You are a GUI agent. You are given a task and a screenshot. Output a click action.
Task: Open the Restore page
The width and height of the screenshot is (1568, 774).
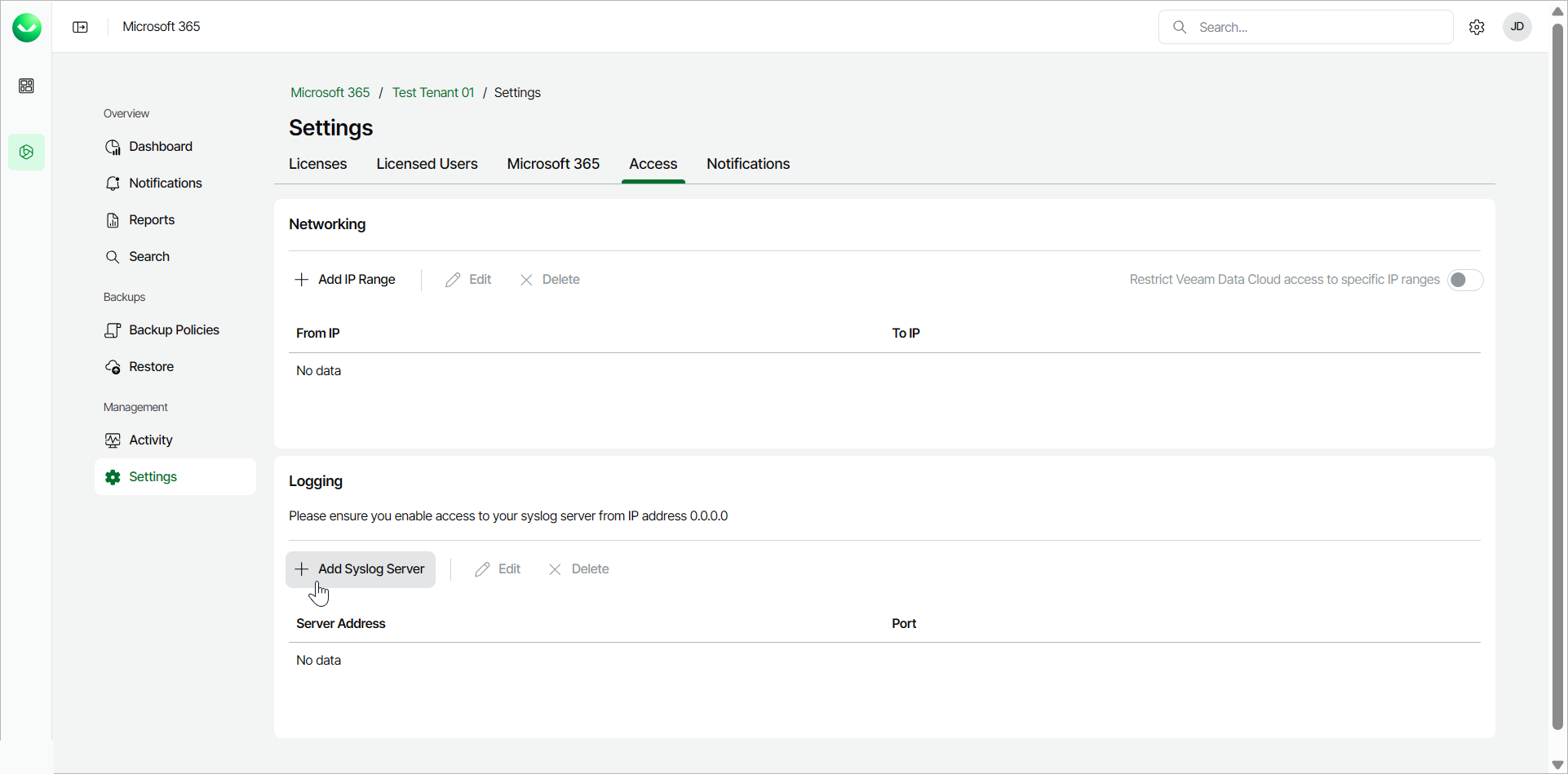point(151,367)
